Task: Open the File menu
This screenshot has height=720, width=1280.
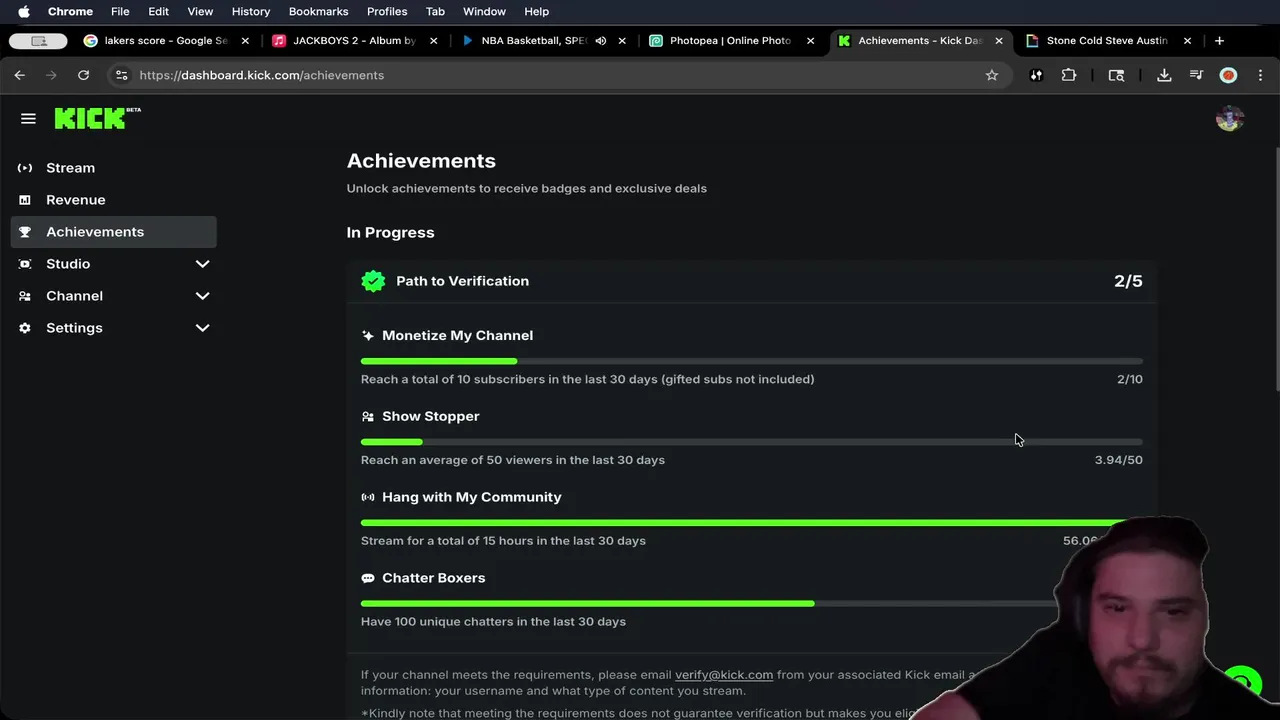Action: pos(120,11)
